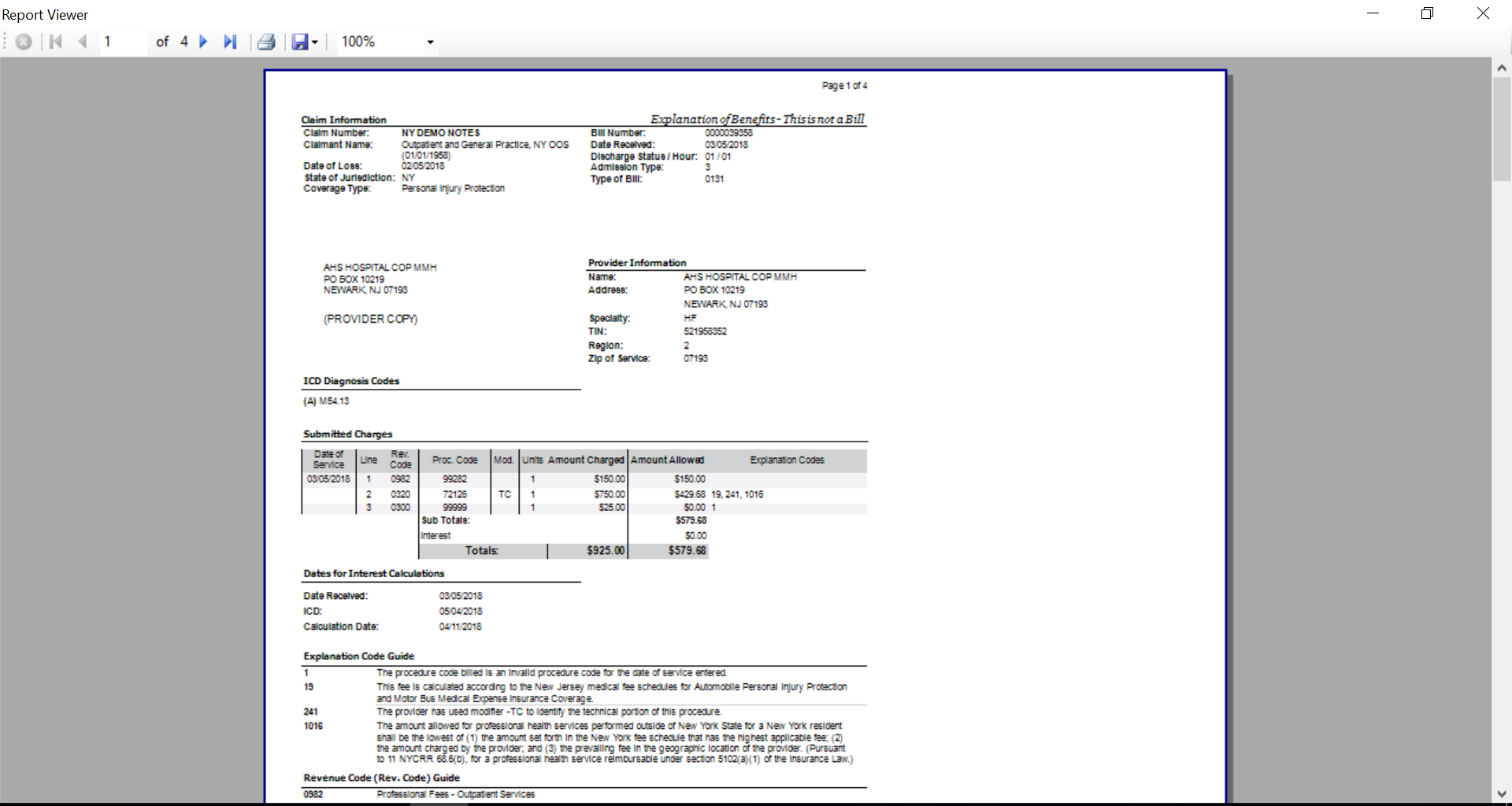This screenshot has width=1512, height=806.
Task: Go to the first page
Action: (55, 42)
